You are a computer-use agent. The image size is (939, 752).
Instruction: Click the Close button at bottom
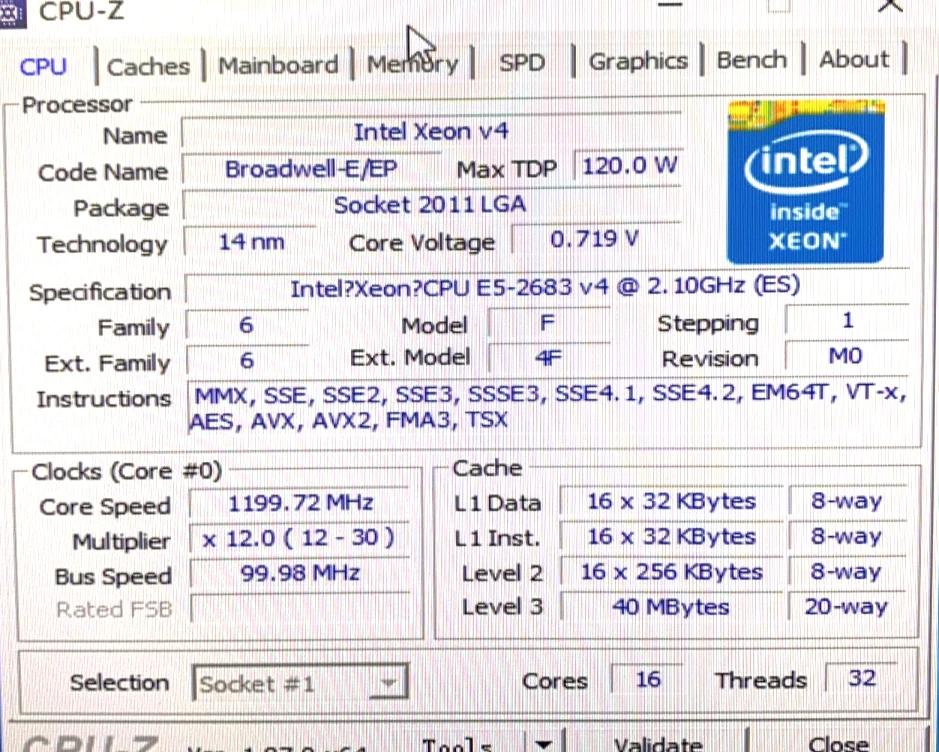pyautogui.click(x=838, y=744)
